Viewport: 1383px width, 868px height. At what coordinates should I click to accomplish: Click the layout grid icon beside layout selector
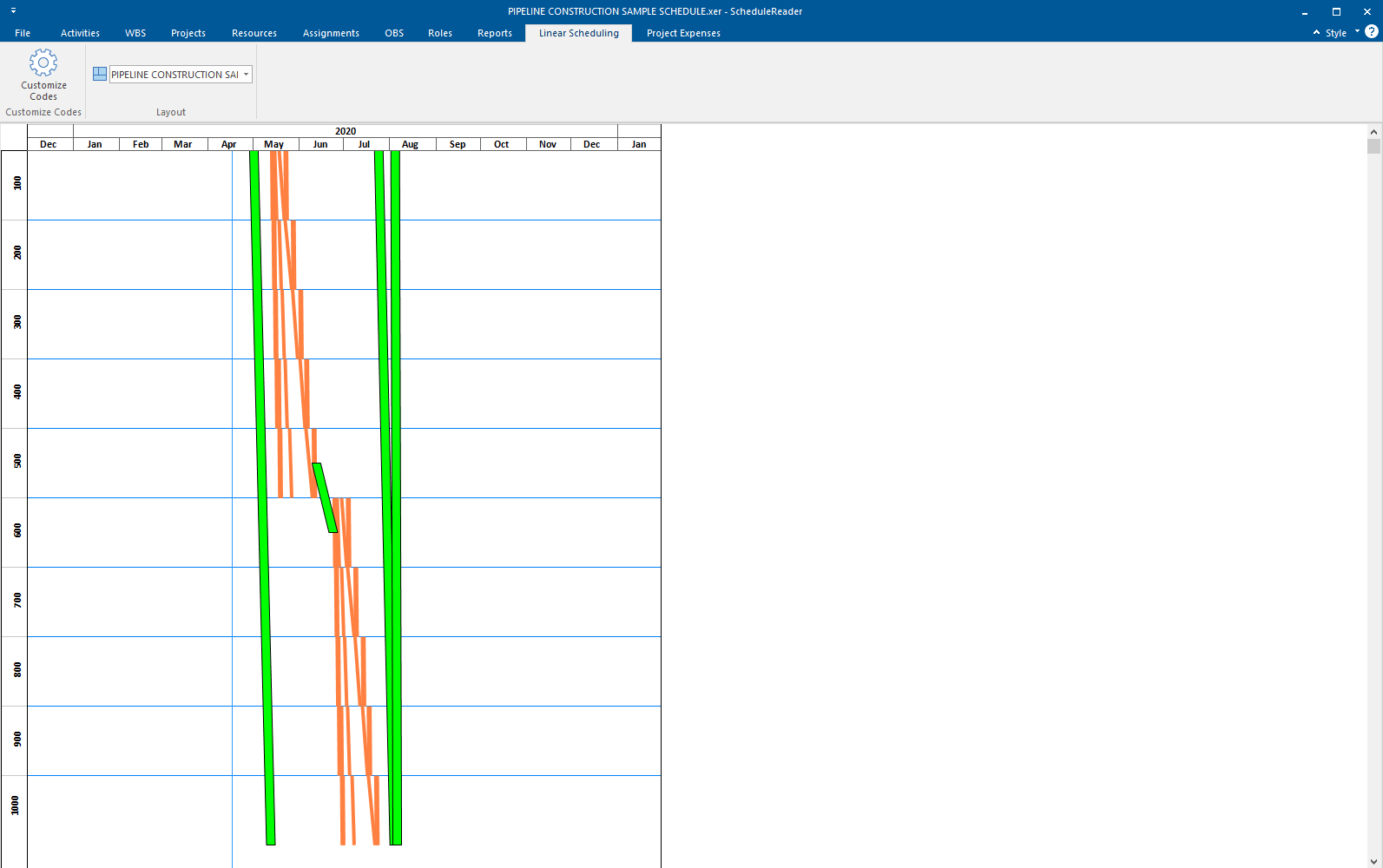click(x=100, y=75)
